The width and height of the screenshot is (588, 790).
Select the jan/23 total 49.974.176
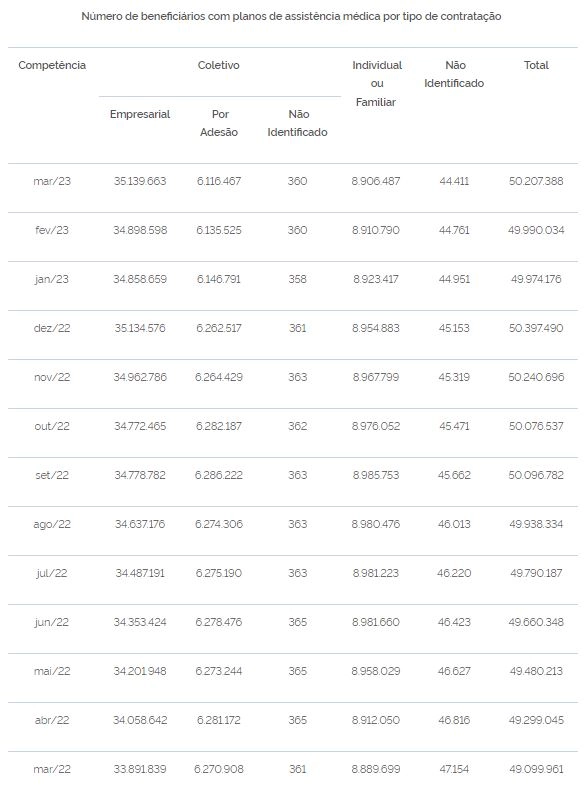tap(536, 279)
